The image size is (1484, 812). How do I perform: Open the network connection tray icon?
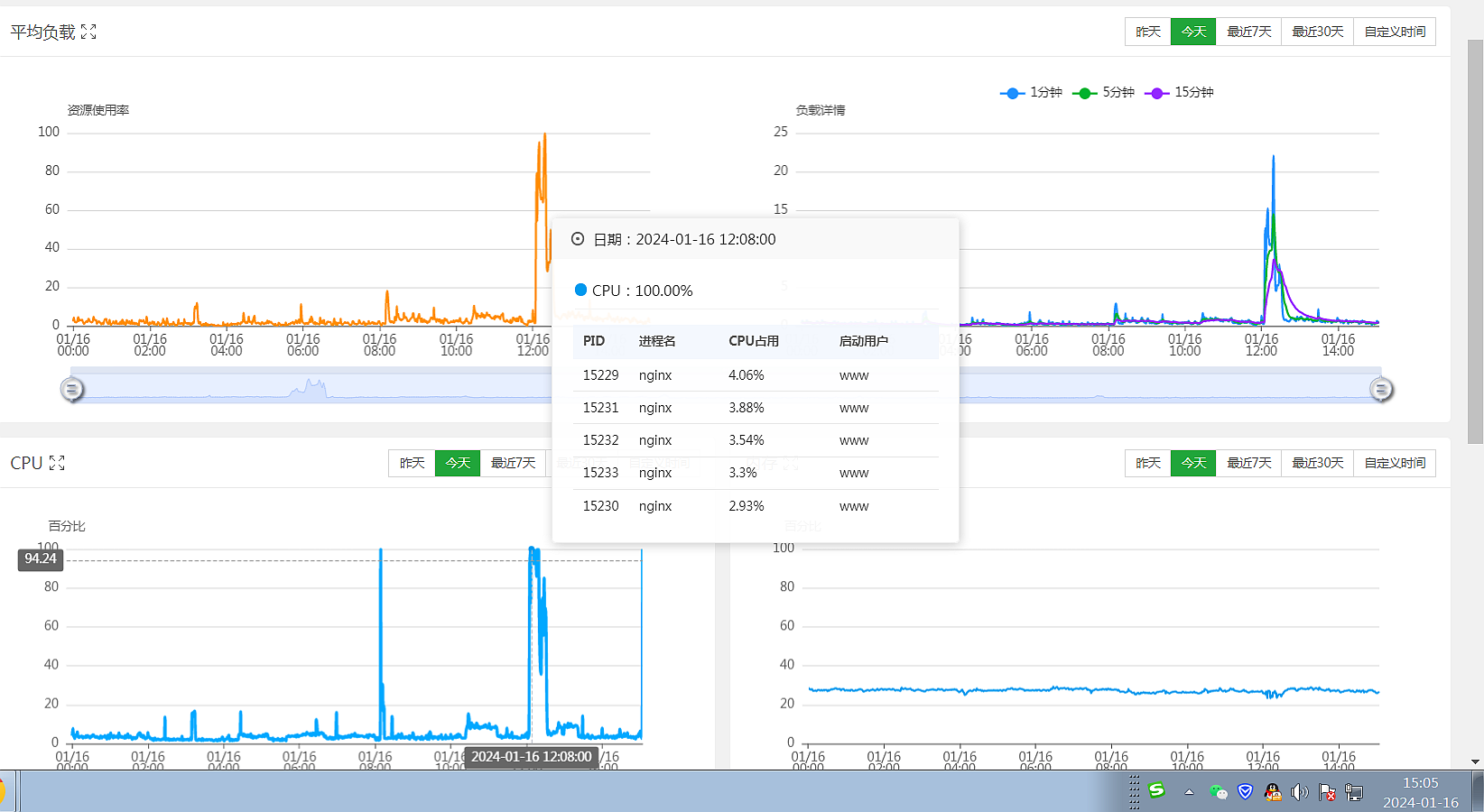(x=1354, y=792)
